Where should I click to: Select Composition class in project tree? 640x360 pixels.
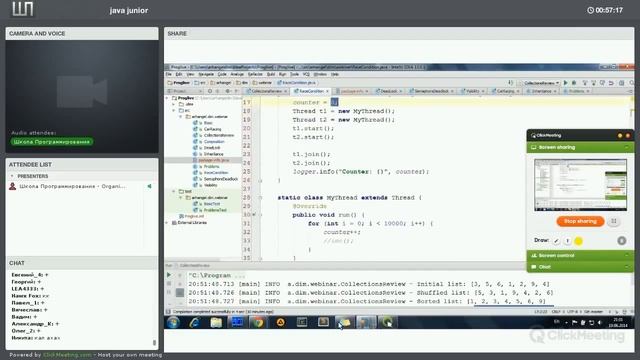(214, 142)
